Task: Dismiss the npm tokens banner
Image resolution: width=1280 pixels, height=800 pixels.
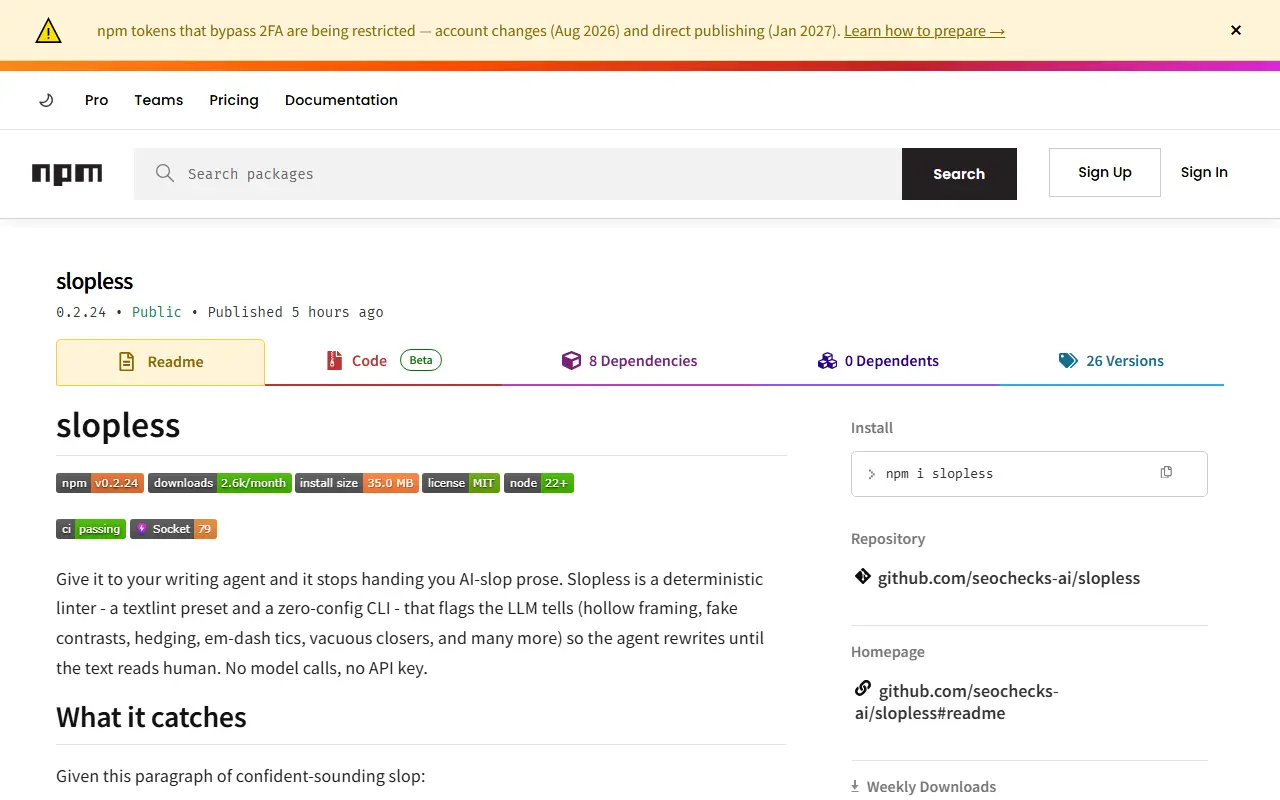Action: [x=1236, y=30]
